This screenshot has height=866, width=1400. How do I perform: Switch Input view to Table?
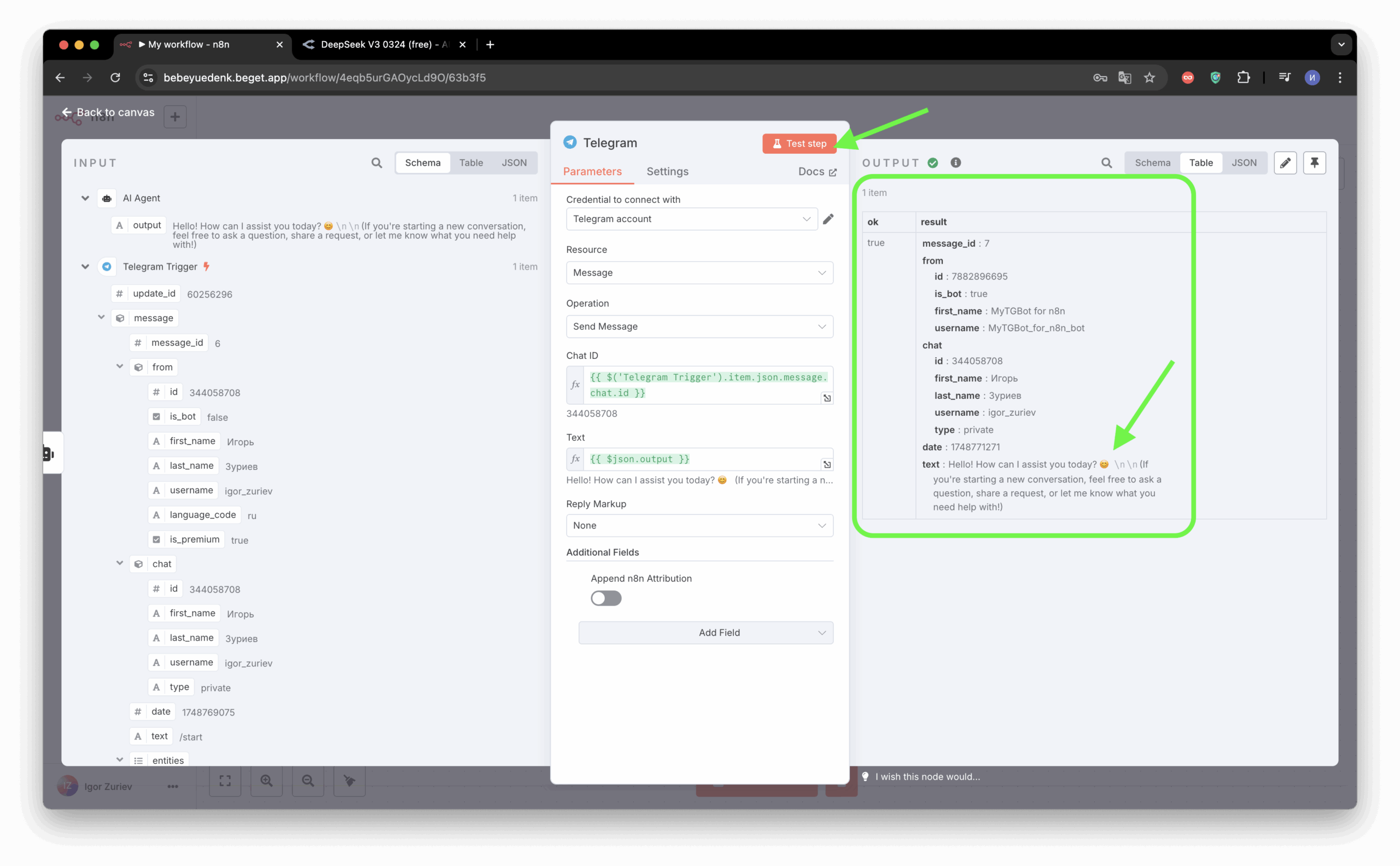[471, 162]
